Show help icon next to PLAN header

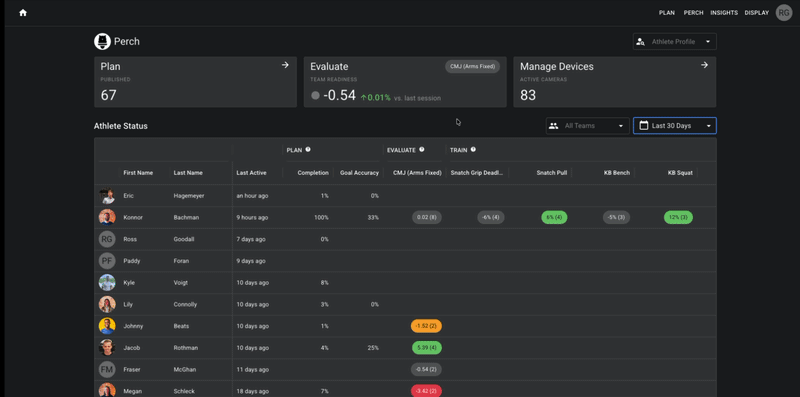pos(308,150)
